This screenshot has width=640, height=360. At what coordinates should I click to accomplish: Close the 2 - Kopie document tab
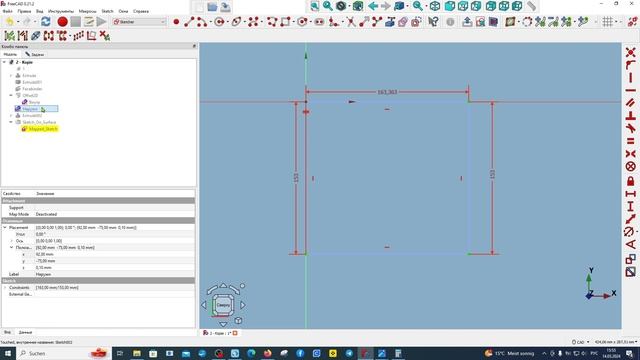coord(235,333)
